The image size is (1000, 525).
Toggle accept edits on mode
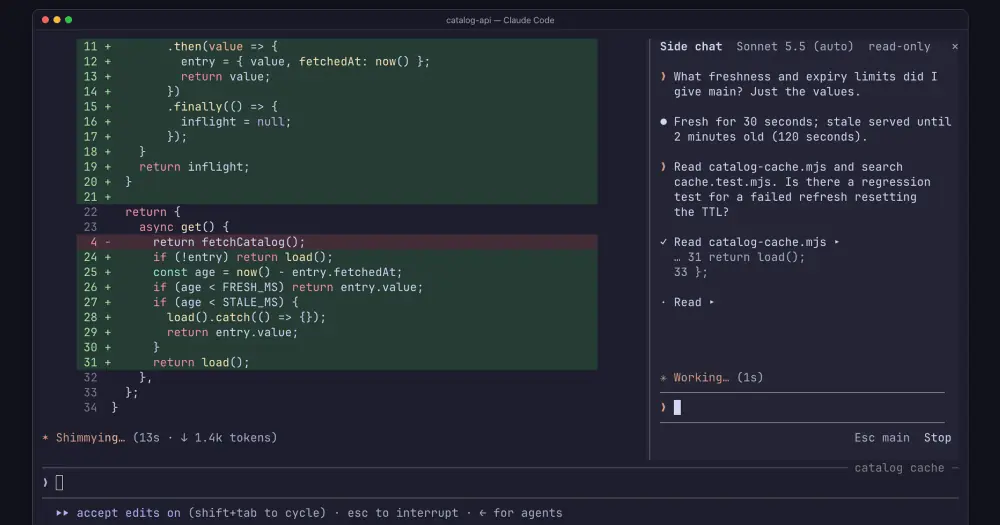tap(128, 513)
